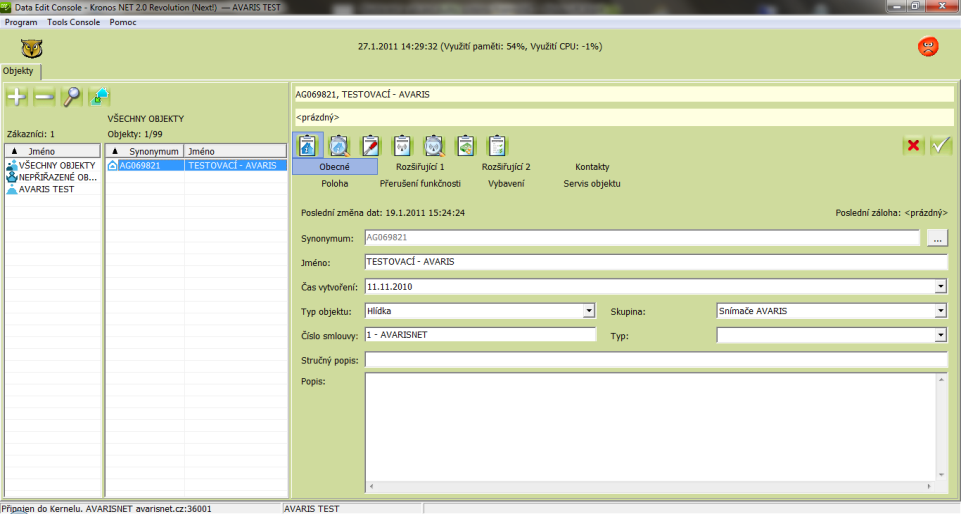Click inside the Popis text area
Screen dimensions: 961x514
tap(650, 427)
